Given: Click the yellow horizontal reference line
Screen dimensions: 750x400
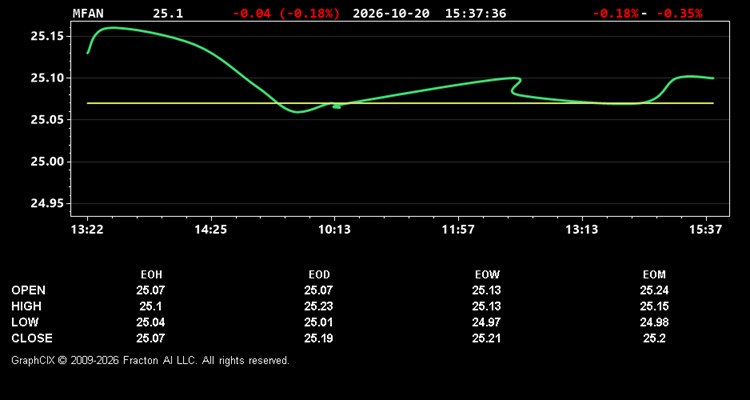Looking at the screenshot, I should 400,103.
